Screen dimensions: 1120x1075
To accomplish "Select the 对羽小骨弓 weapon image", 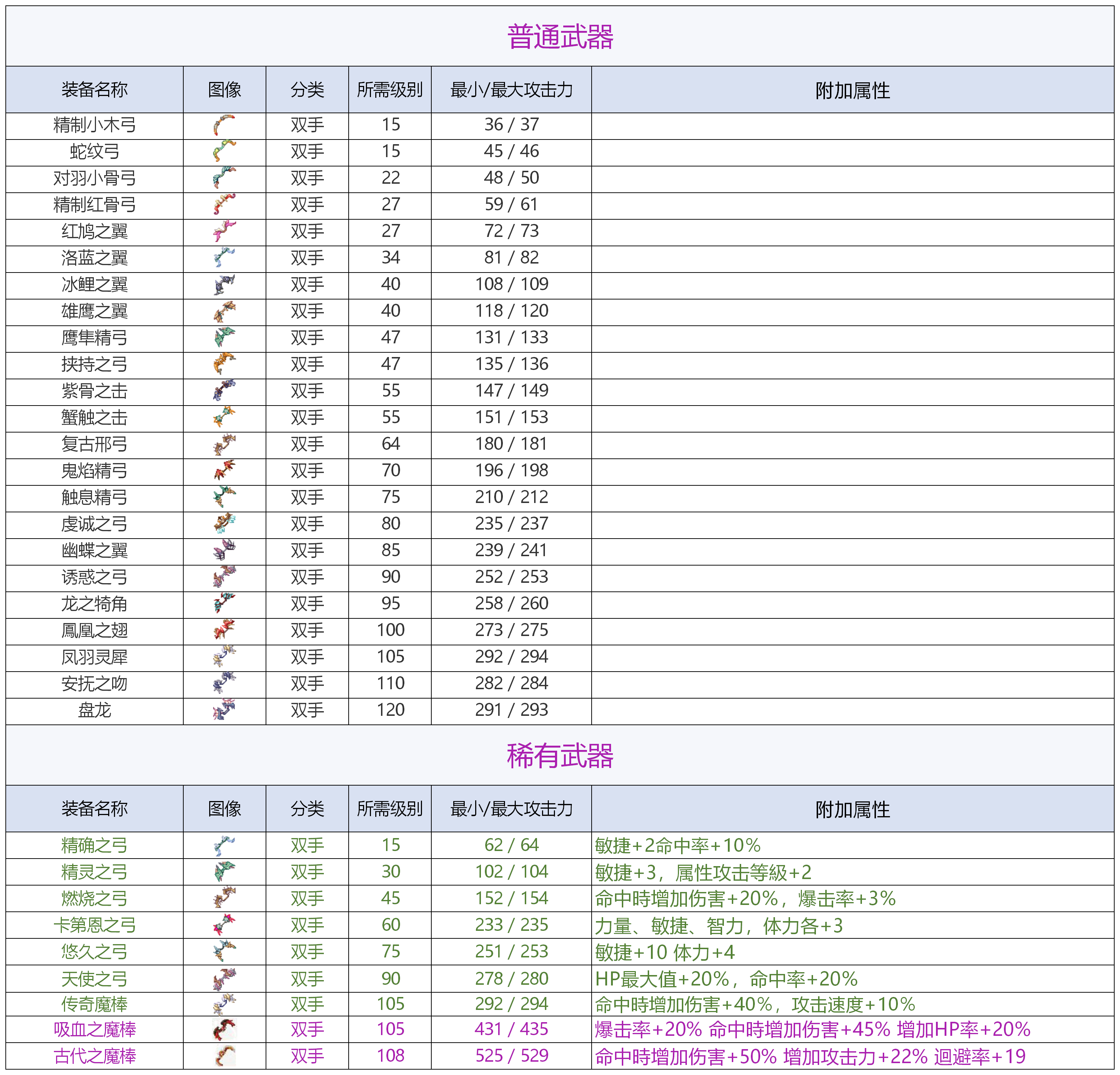I will click(x=224, y=178).
